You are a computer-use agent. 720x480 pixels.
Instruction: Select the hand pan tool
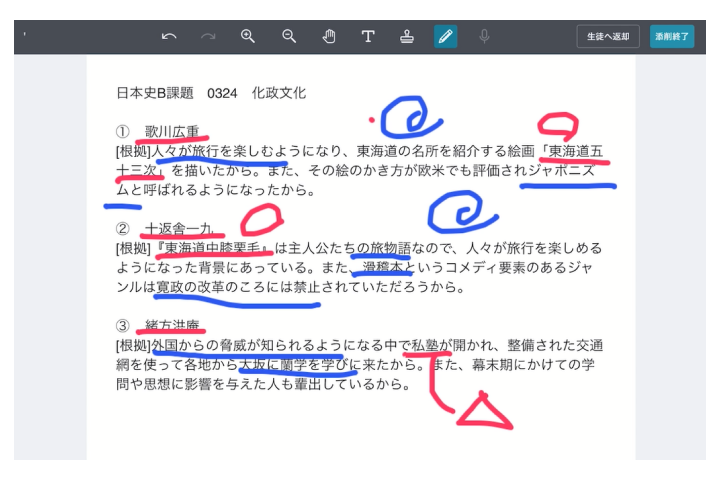329,36
